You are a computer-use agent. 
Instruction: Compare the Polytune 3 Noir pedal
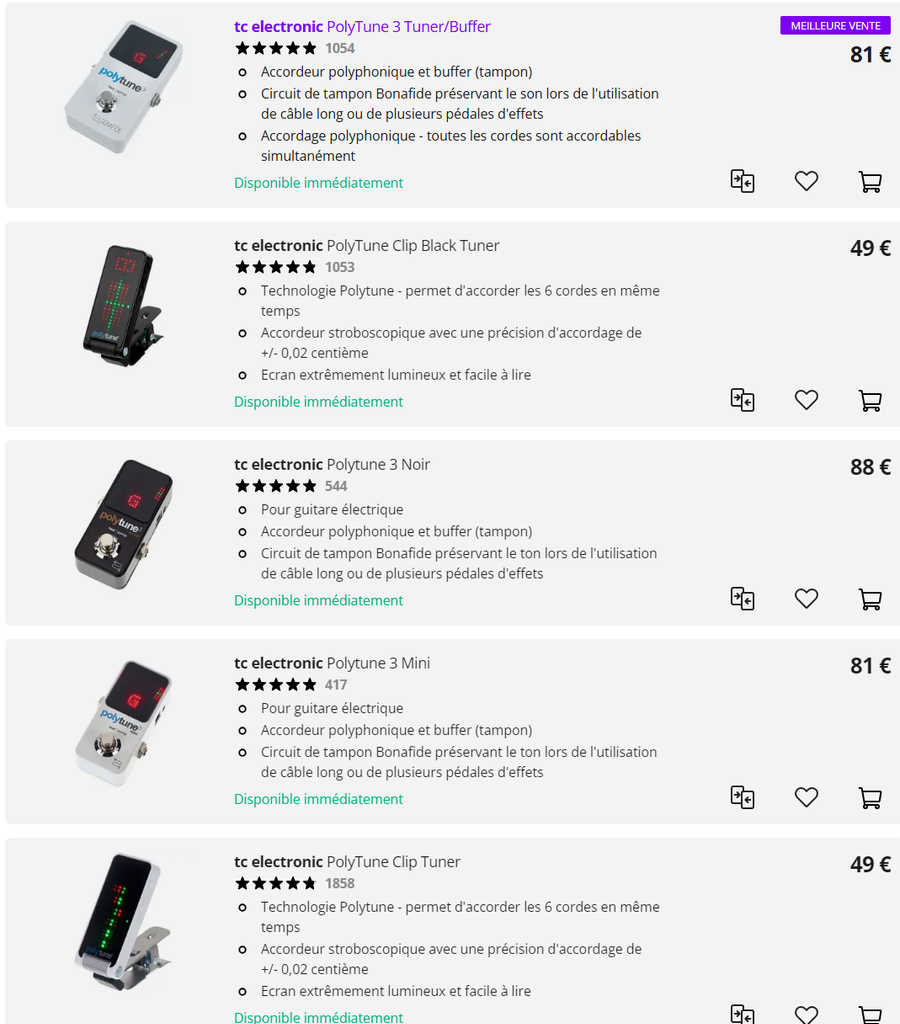tap(742, 599)
